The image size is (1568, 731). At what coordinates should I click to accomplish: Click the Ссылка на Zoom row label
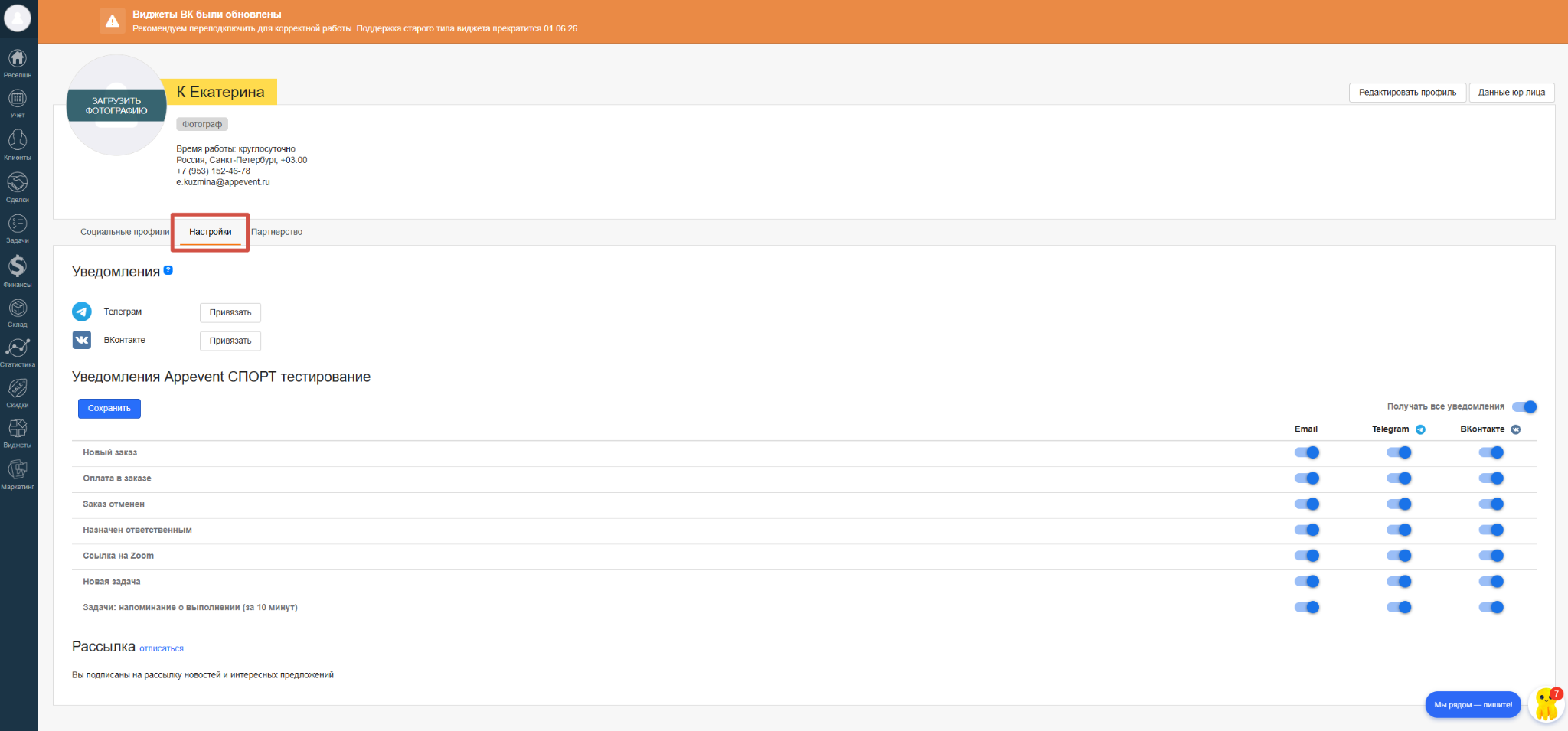point(119,556)
